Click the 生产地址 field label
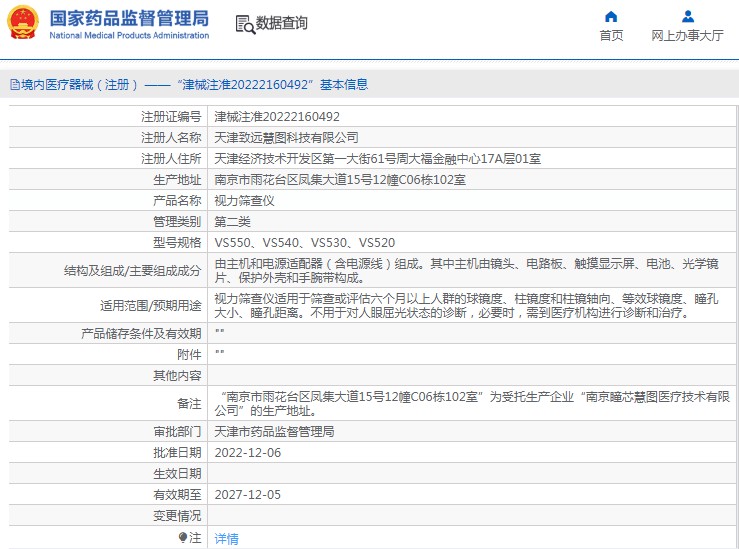 (x=177, y=180)
